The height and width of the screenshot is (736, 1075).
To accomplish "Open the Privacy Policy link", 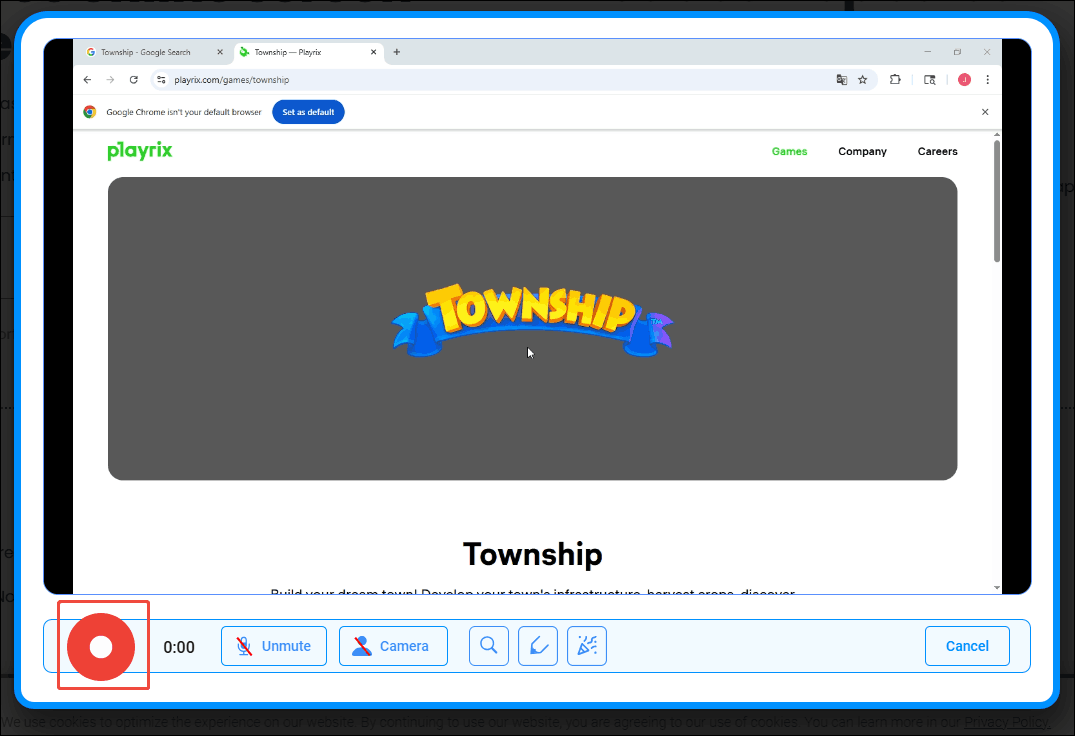I will tap(1006, 722).
